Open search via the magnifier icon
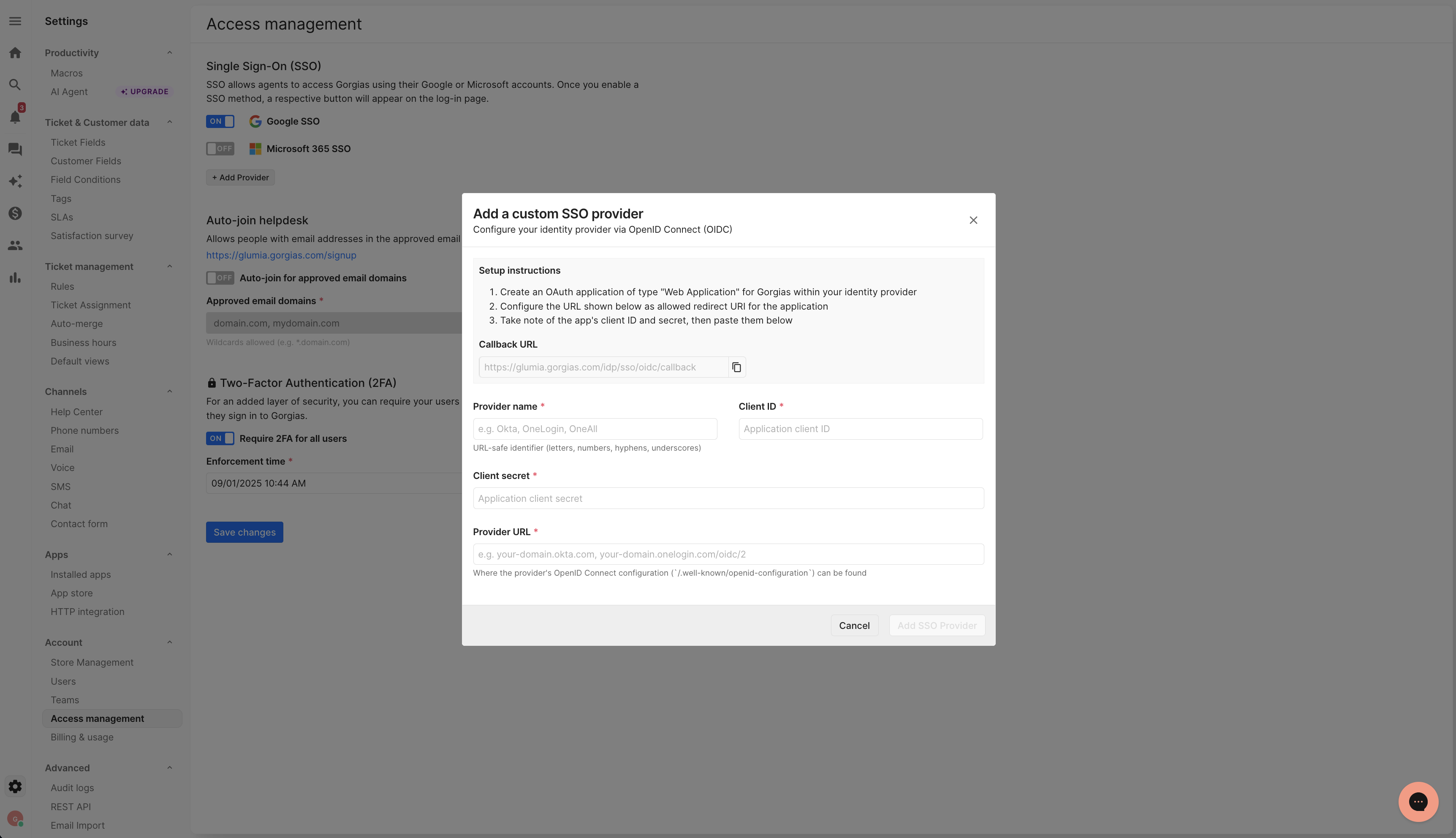The image size is (1456, 838). 16,85
